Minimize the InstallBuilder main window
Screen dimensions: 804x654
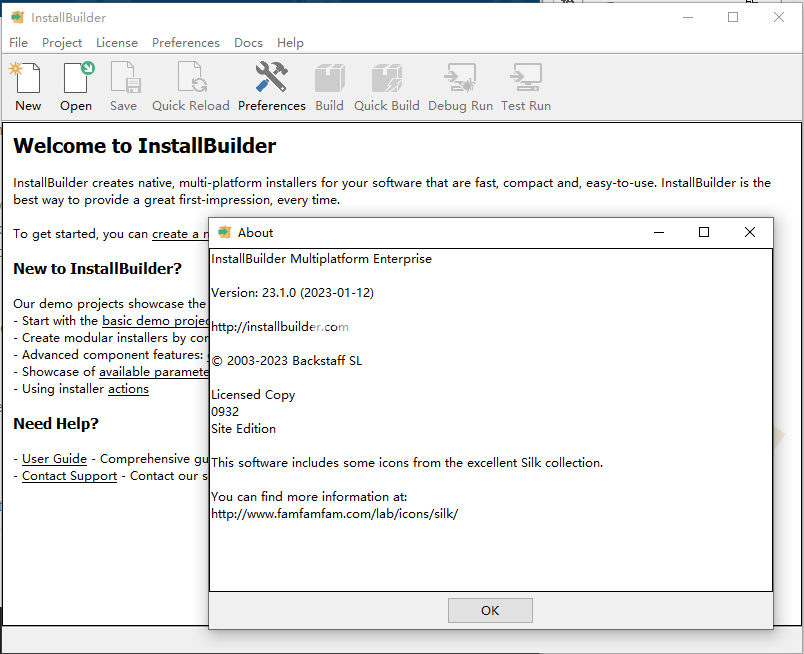point(688,17)
